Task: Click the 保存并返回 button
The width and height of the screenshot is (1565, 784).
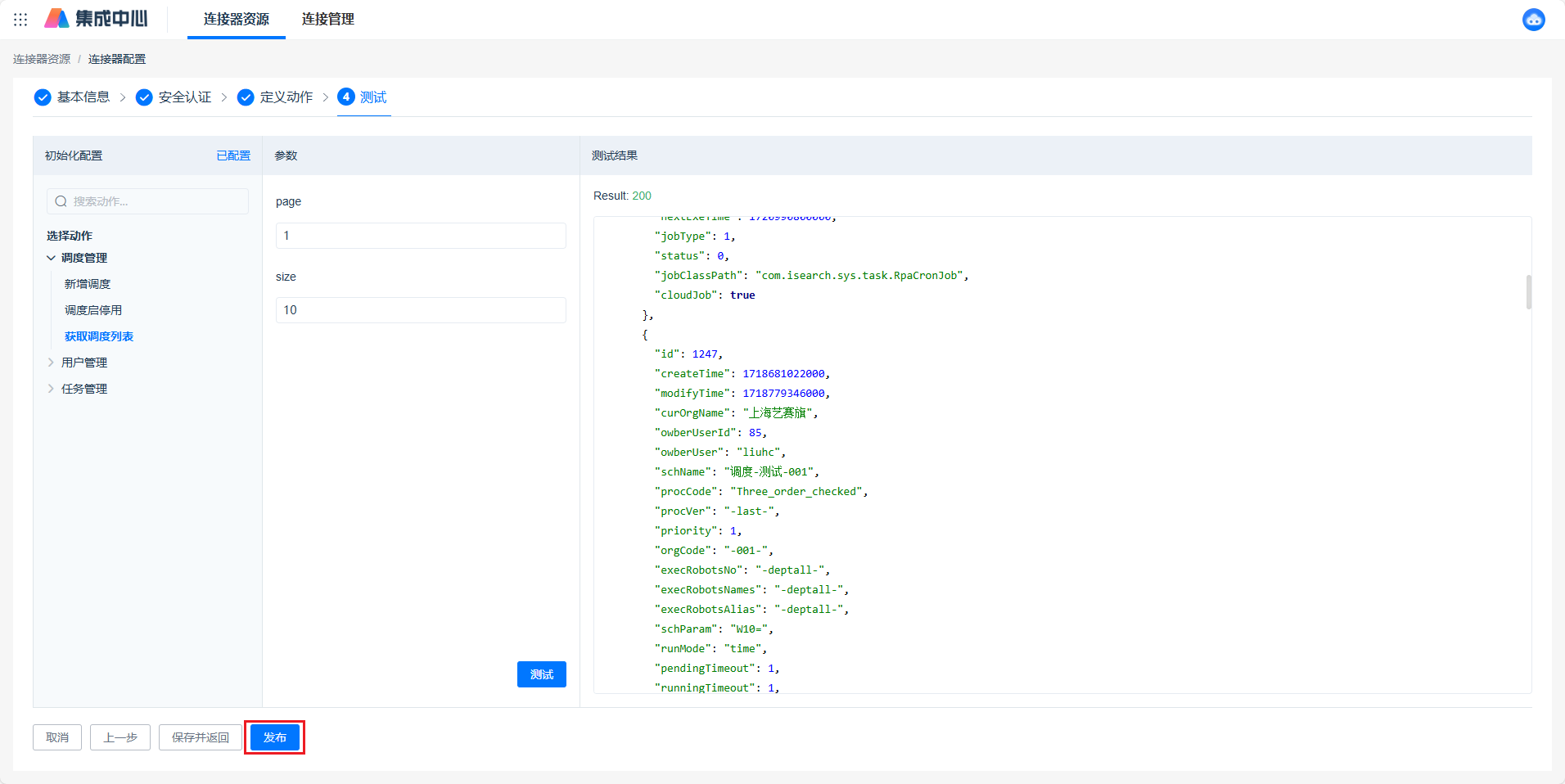Action: [201, 737]
